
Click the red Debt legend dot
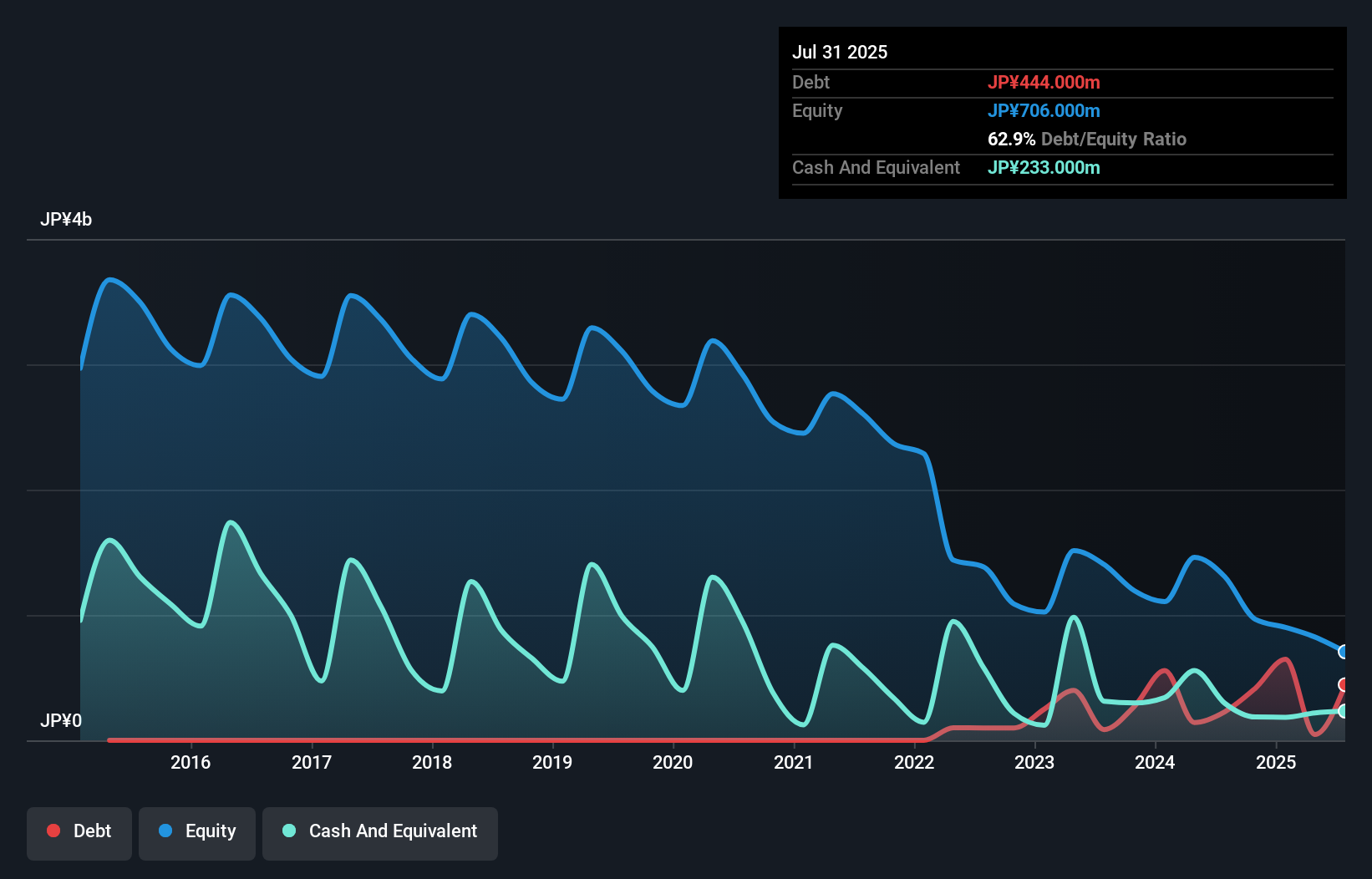(53, 831)
